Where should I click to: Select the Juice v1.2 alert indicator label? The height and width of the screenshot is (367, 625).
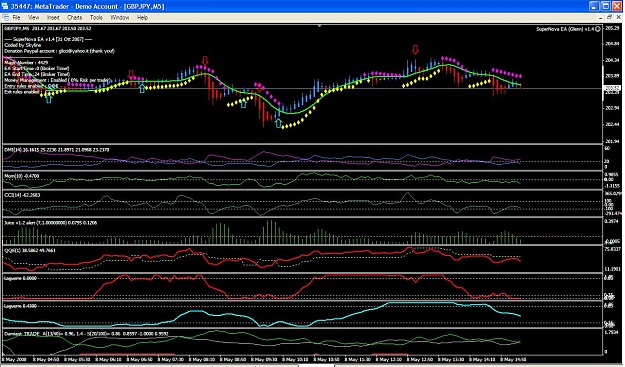tap(51, 223)
